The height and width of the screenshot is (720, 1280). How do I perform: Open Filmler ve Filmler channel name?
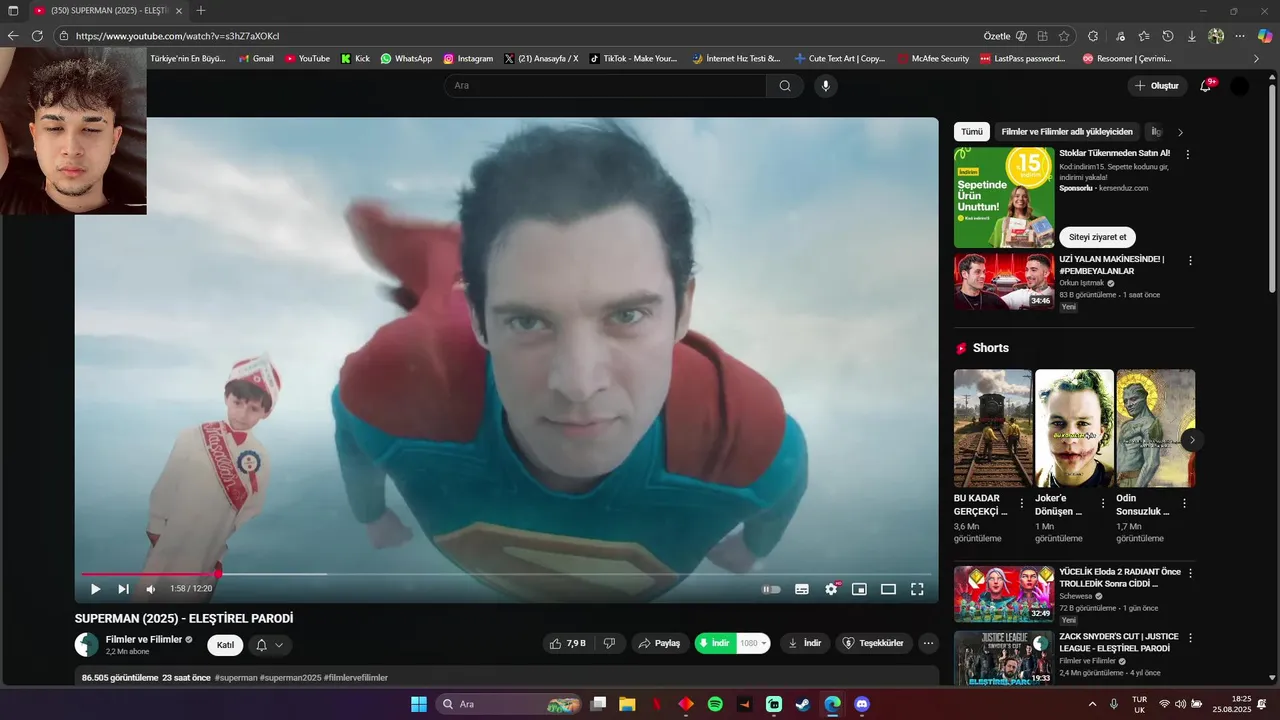[x=144, y=639]
